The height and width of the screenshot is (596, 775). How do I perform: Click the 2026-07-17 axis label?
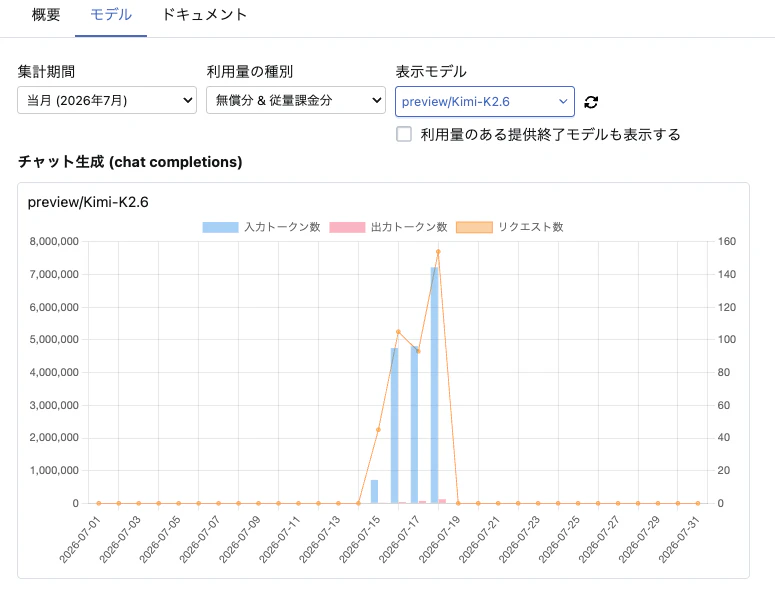pos(399,539)
